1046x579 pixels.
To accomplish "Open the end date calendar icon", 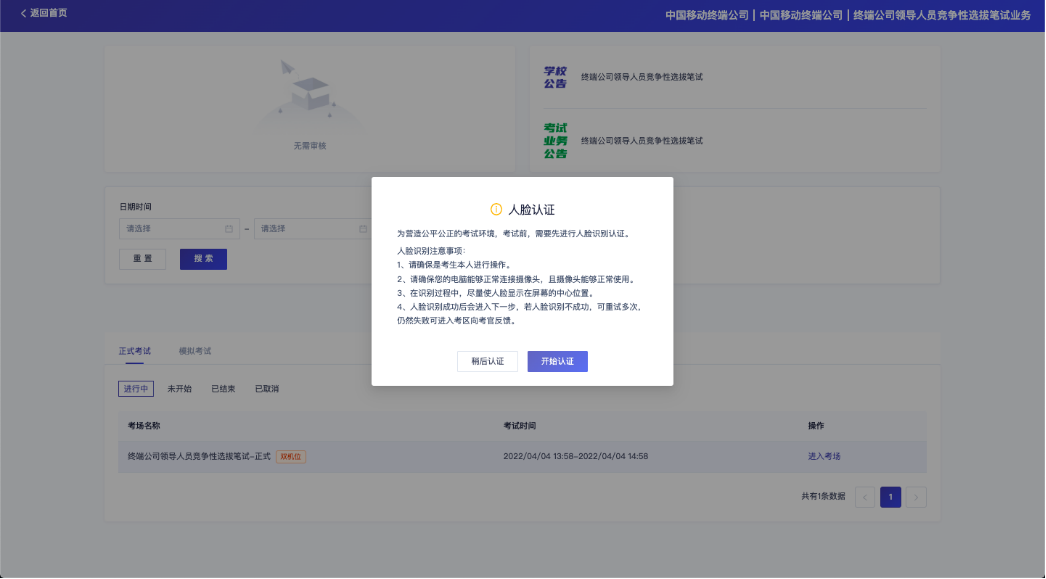I will [x=362, y=228].
